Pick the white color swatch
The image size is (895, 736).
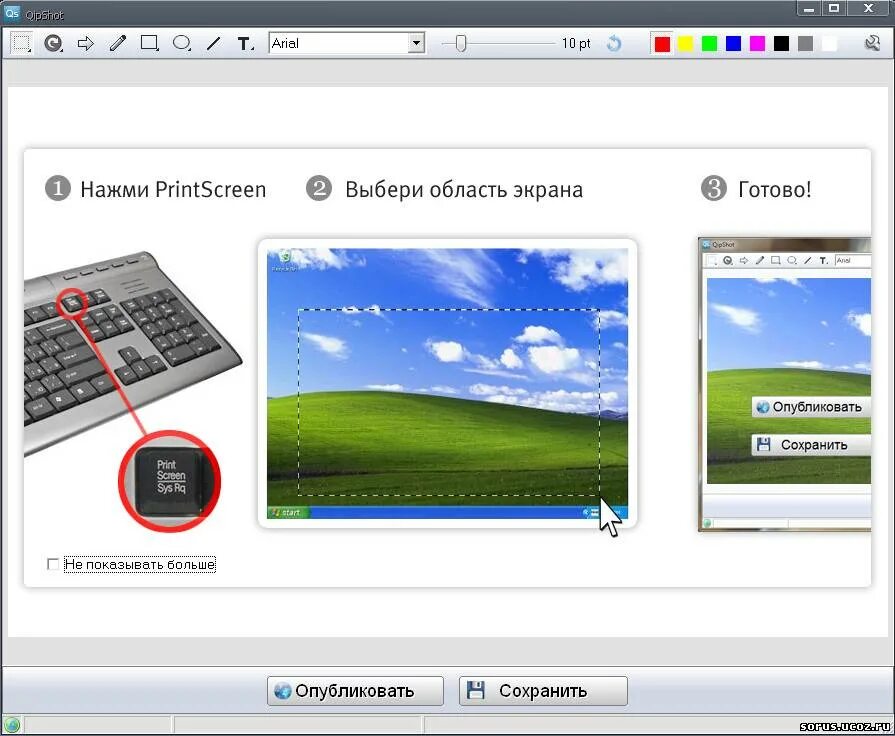click(x=829, y=44)
